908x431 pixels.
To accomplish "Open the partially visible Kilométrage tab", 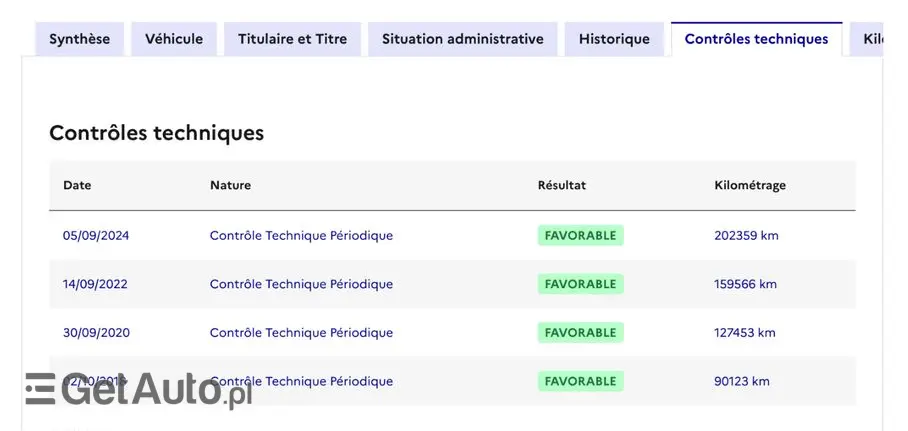I will tap(872, 39).
